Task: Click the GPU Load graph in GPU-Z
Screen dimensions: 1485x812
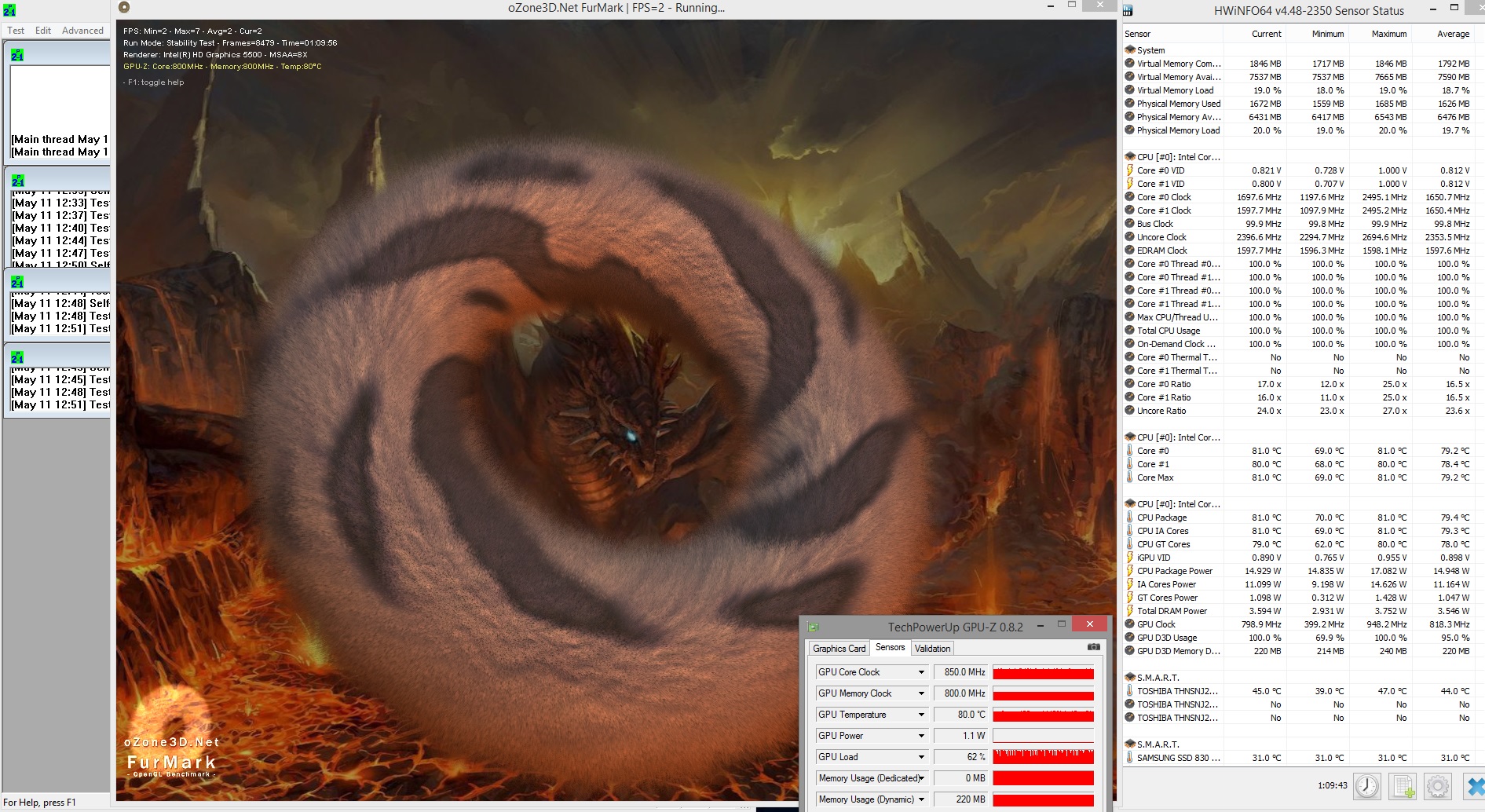Action: 1044,757
